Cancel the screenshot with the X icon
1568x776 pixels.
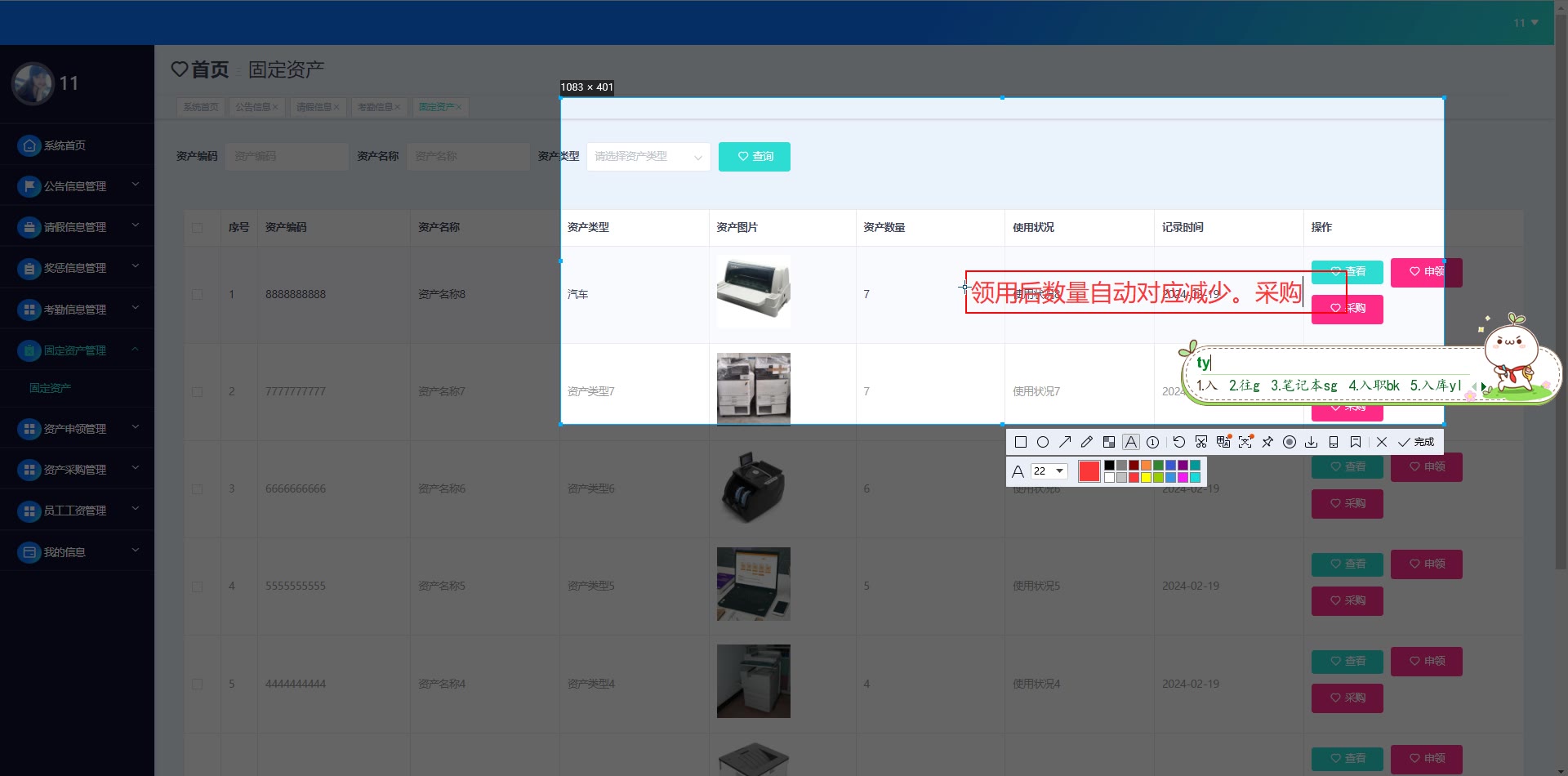pyautogui.click(x=1382, y=442)
